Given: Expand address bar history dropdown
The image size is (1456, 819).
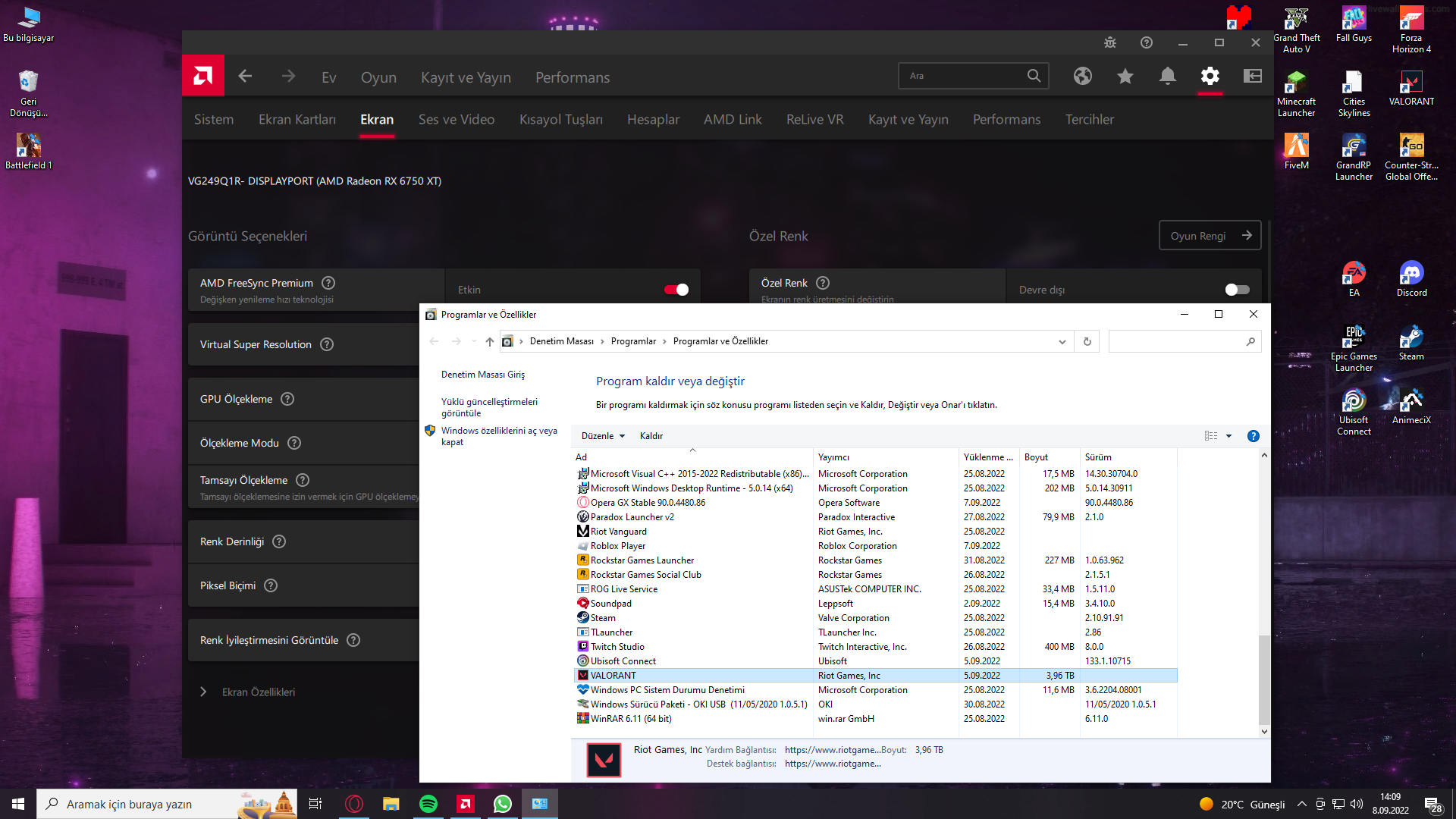Looking at the screenshot, I should click(1062, 341).
